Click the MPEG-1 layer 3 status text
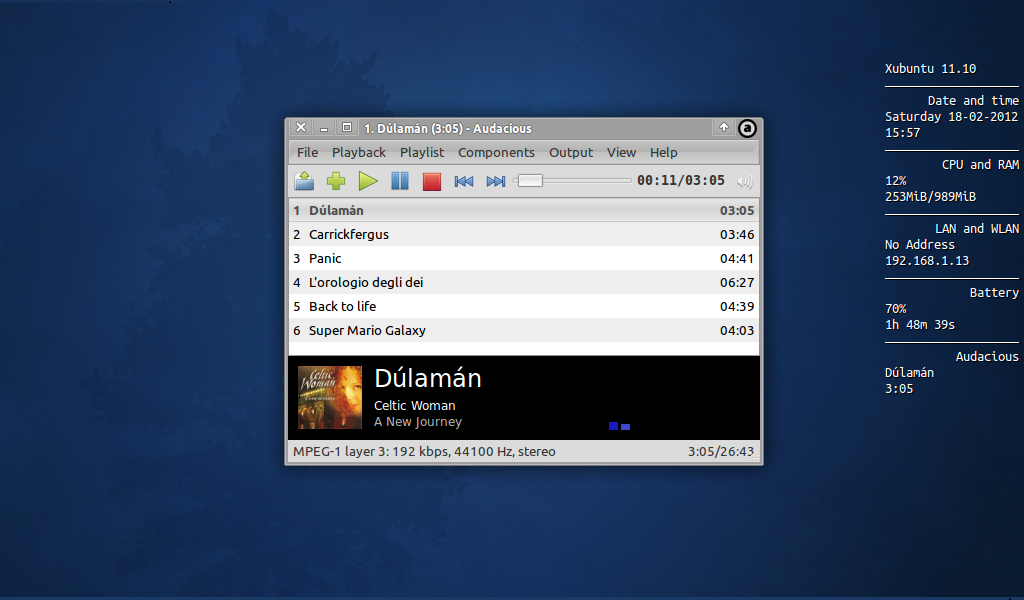The height and width of the screenshot is (600, 1024). click(x=424, y=451)
